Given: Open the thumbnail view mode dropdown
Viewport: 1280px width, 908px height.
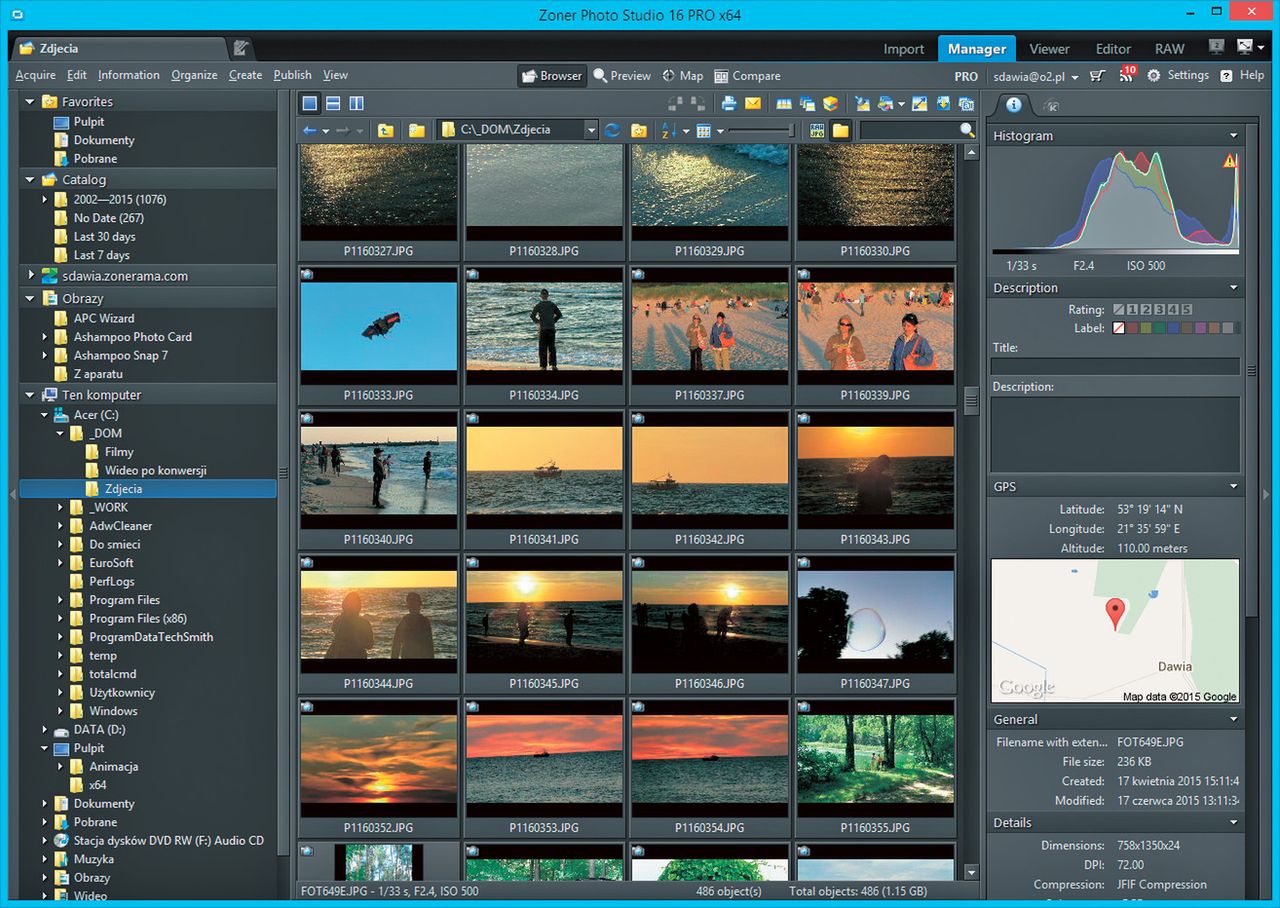Looking at the screenshot, I should (x=720, y=131).
